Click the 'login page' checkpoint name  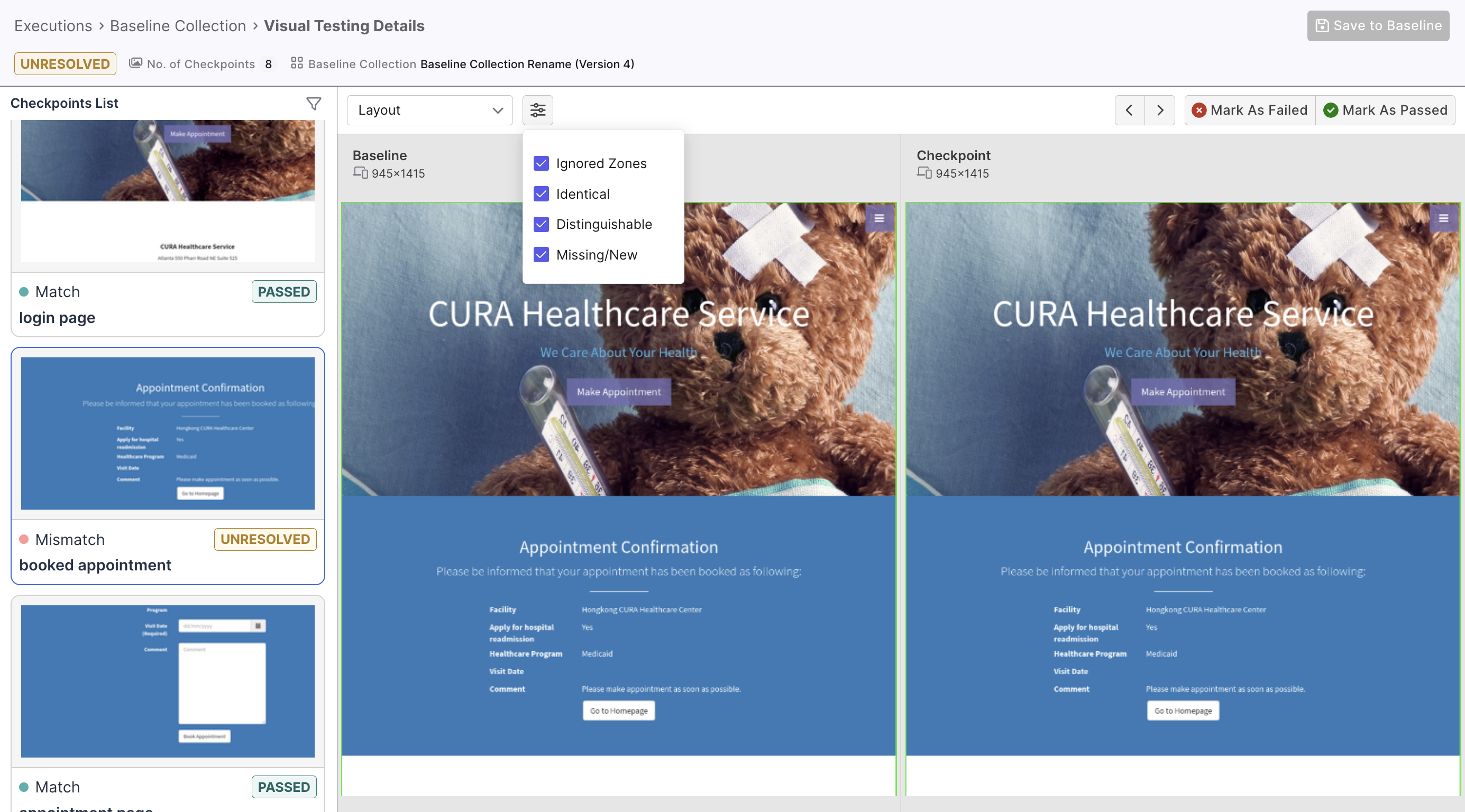[57, 317]
